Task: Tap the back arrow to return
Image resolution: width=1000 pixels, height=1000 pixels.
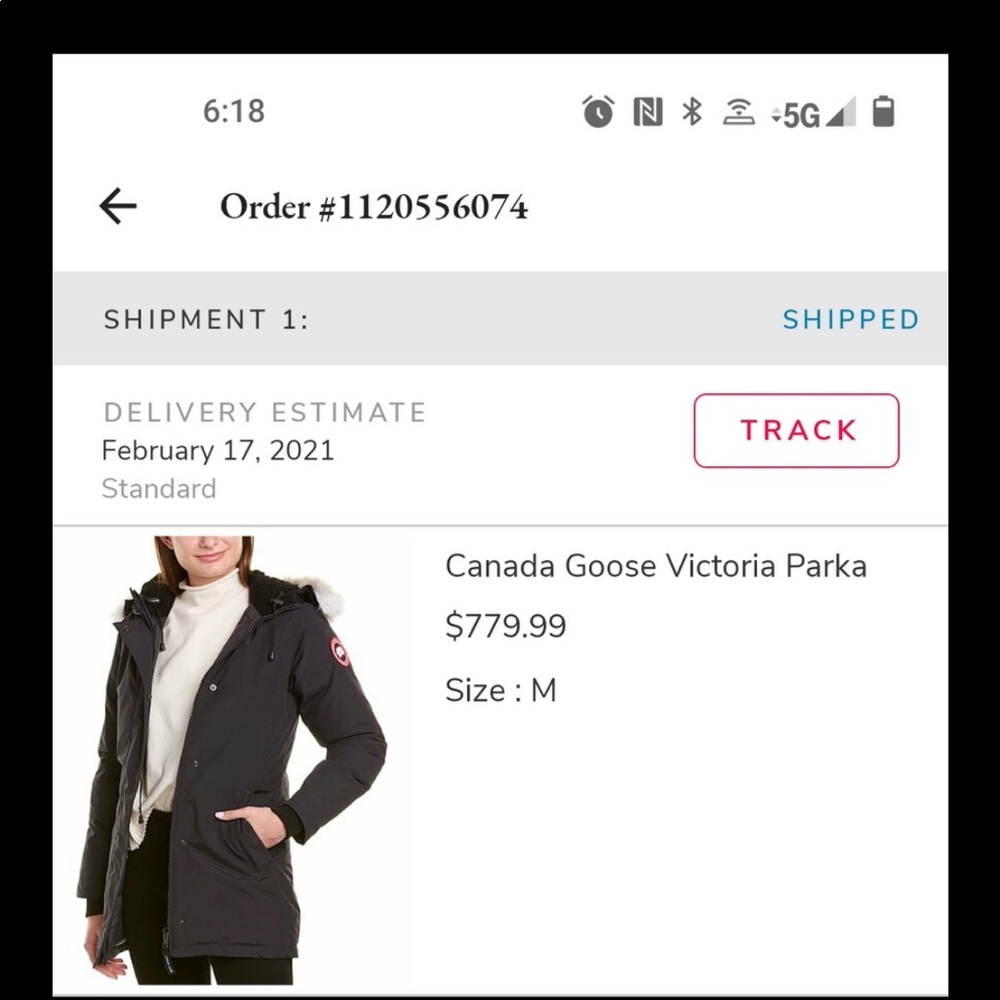Action: (x=118, y=206)
